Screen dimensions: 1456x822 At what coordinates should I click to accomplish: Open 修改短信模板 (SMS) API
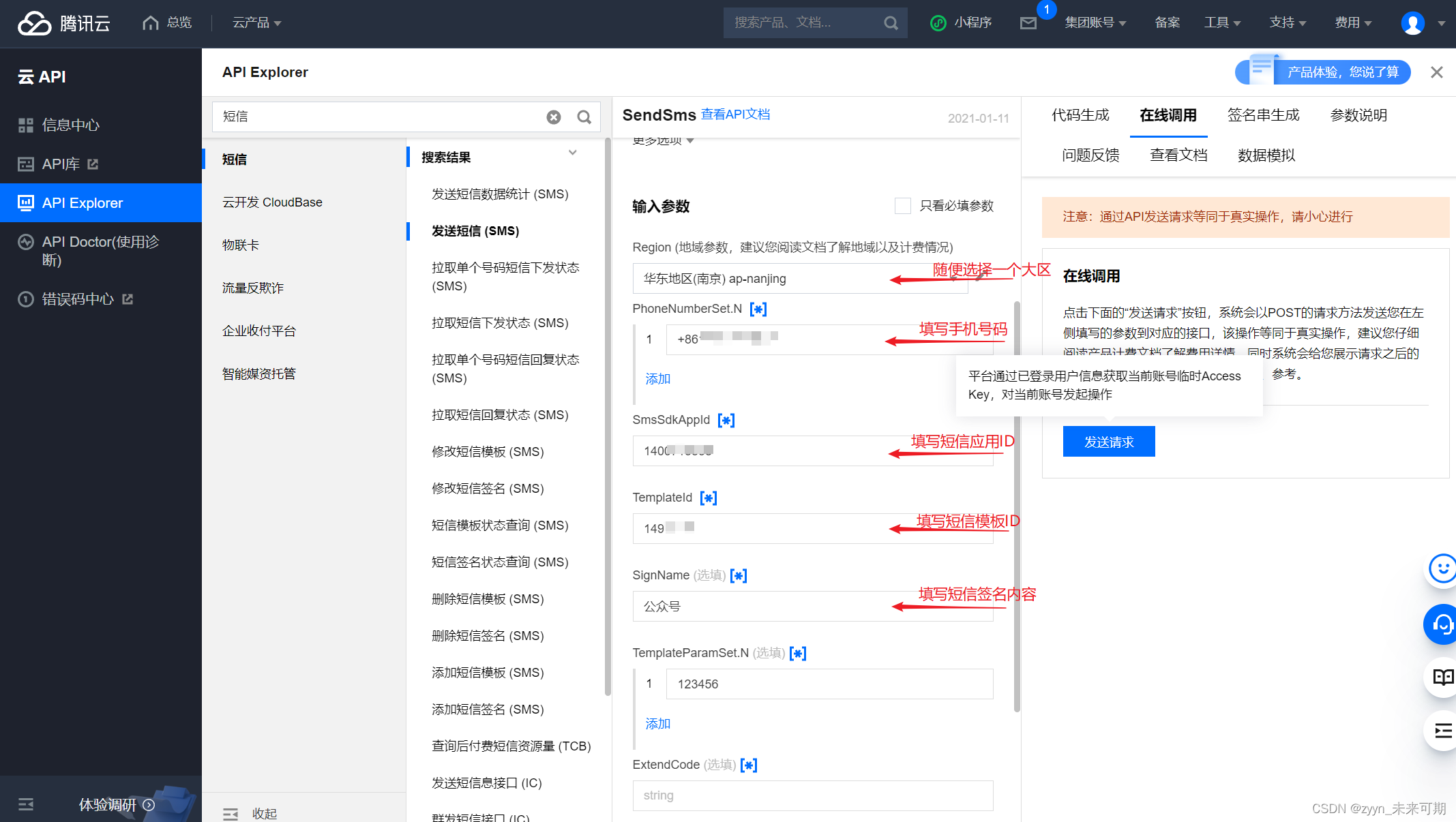point(488,452)
